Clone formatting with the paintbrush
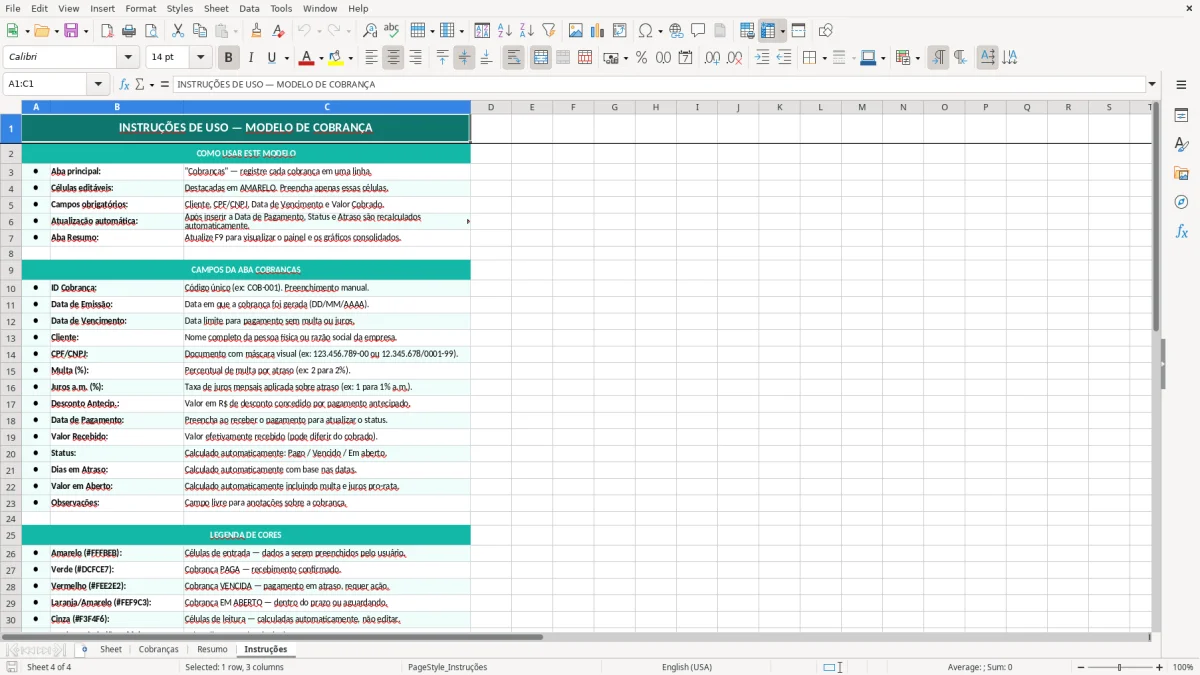 pos(256,31)
